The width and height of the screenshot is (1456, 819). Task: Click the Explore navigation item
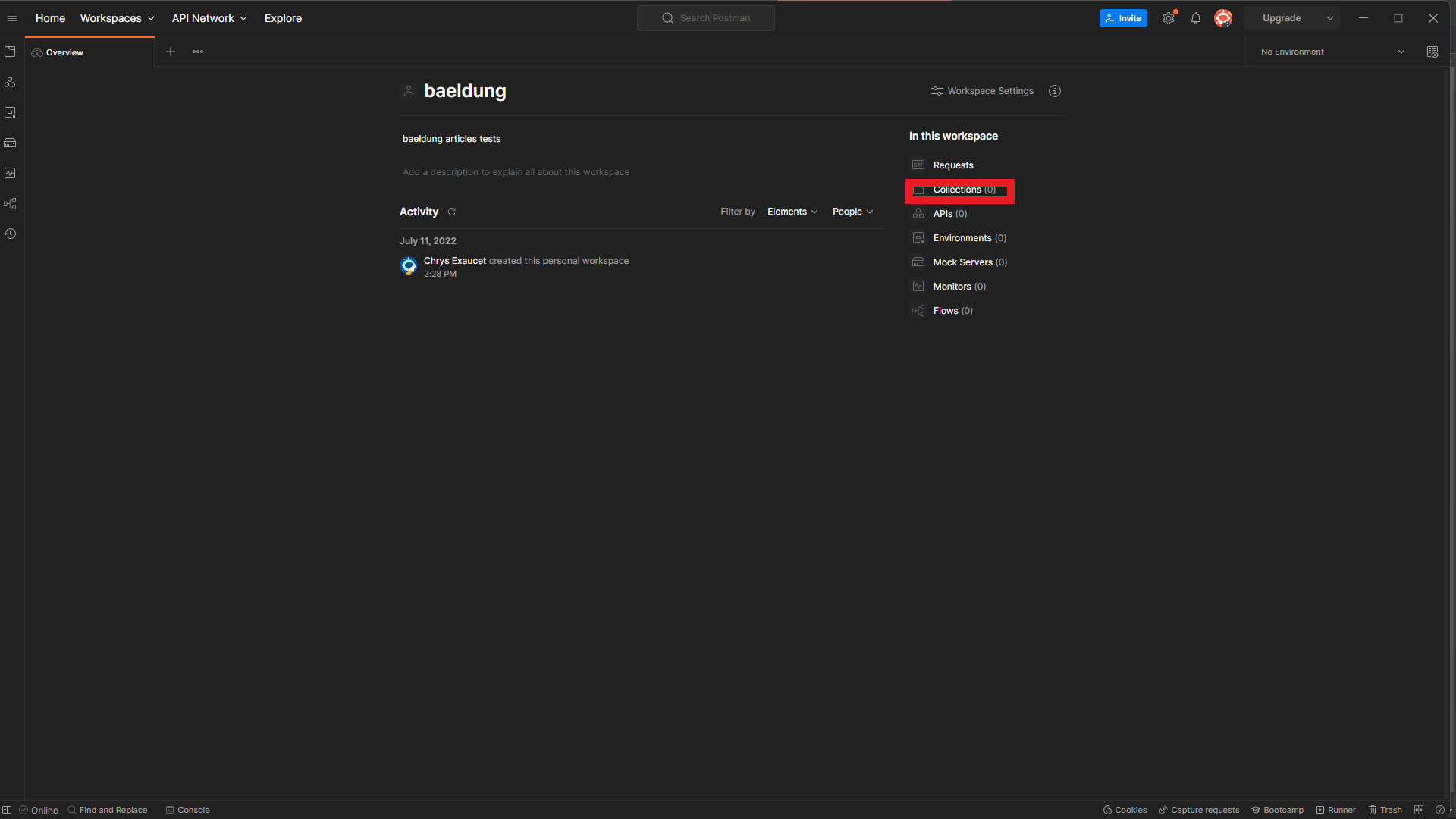(x=283, y=18)
